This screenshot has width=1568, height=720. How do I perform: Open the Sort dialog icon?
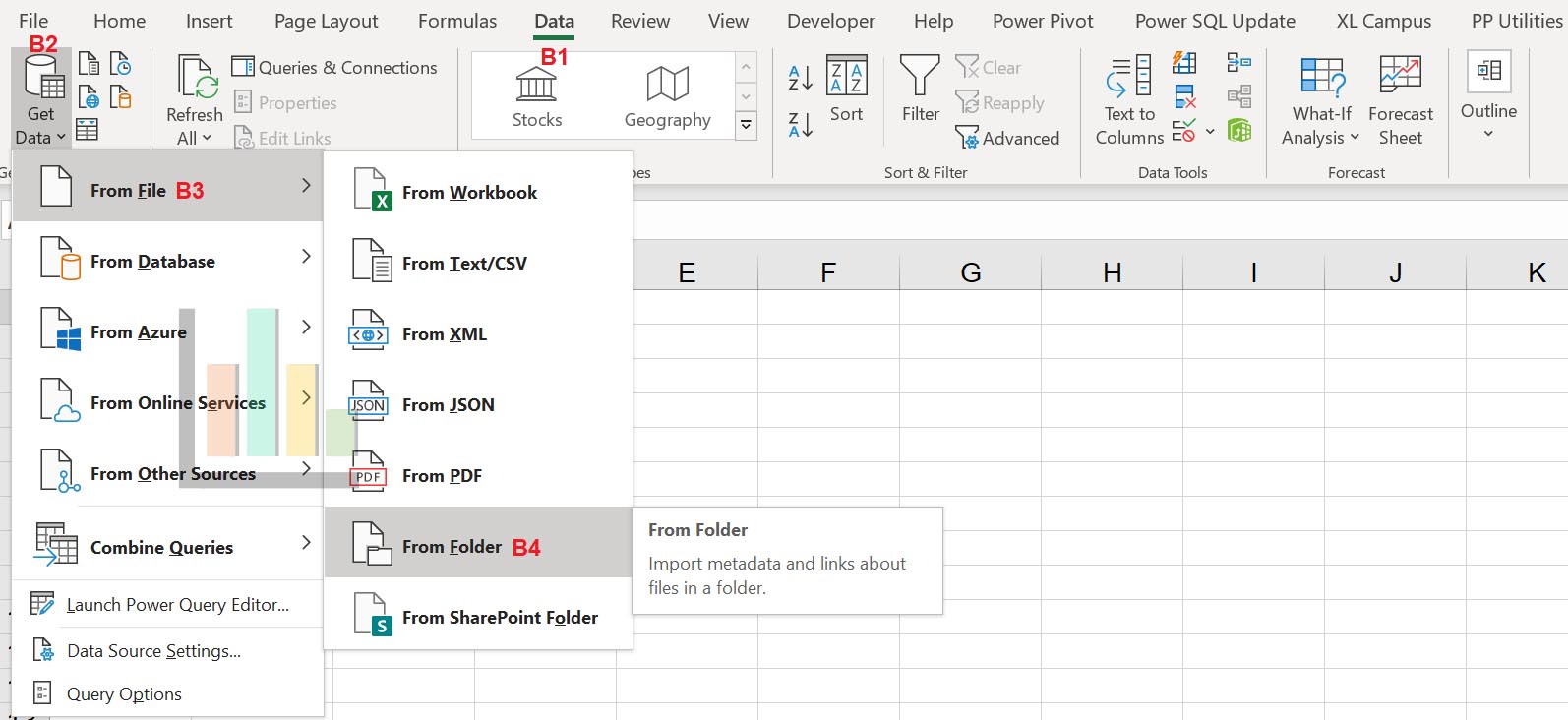coord(846,77)
